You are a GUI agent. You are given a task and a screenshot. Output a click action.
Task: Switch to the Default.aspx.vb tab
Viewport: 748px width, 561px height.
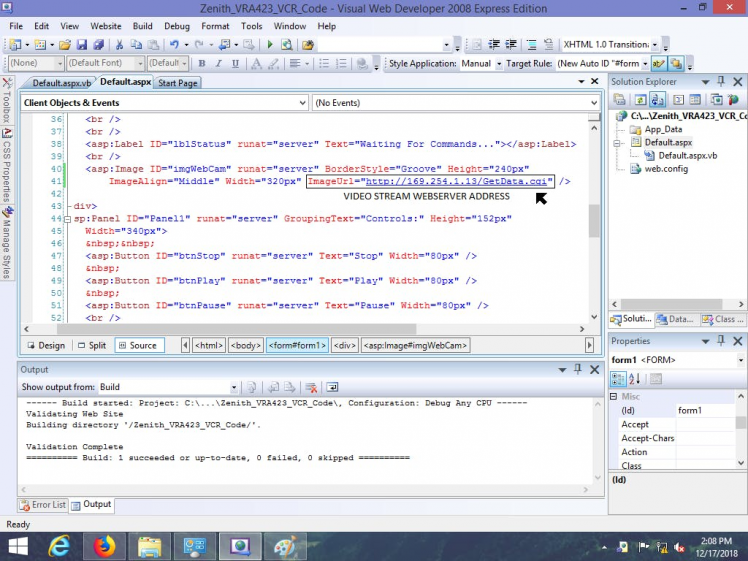pyautogui.click(x=60, y=83)
